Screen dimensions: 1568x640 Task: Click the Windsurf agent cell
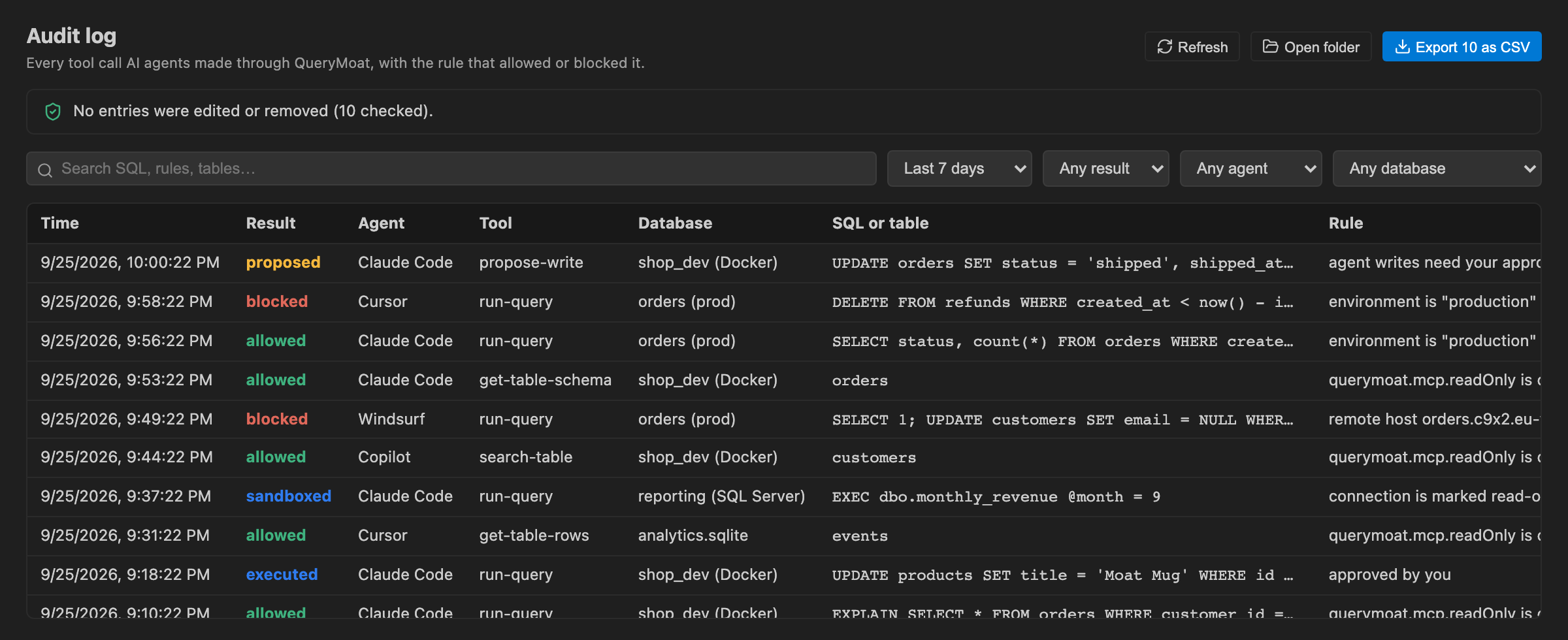[x=391, y=419]
